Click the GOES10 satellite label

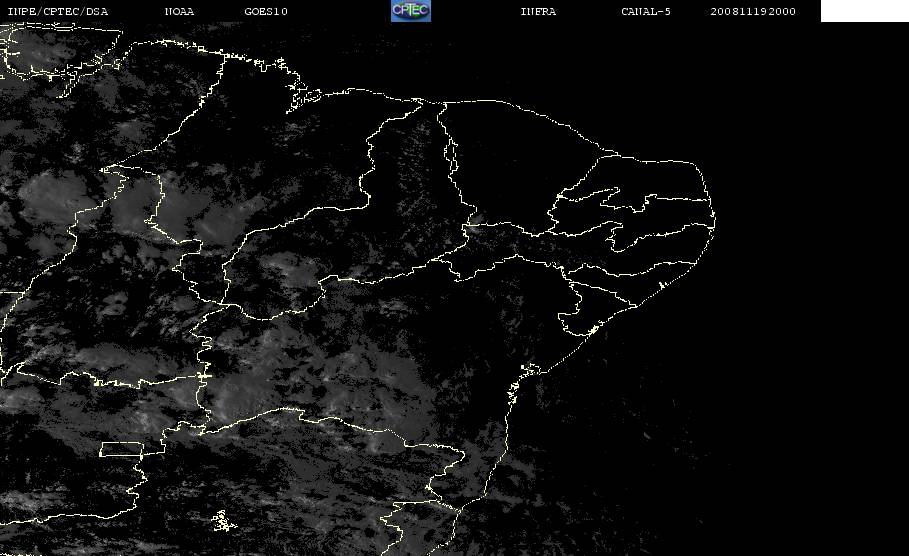click(266, 11)
